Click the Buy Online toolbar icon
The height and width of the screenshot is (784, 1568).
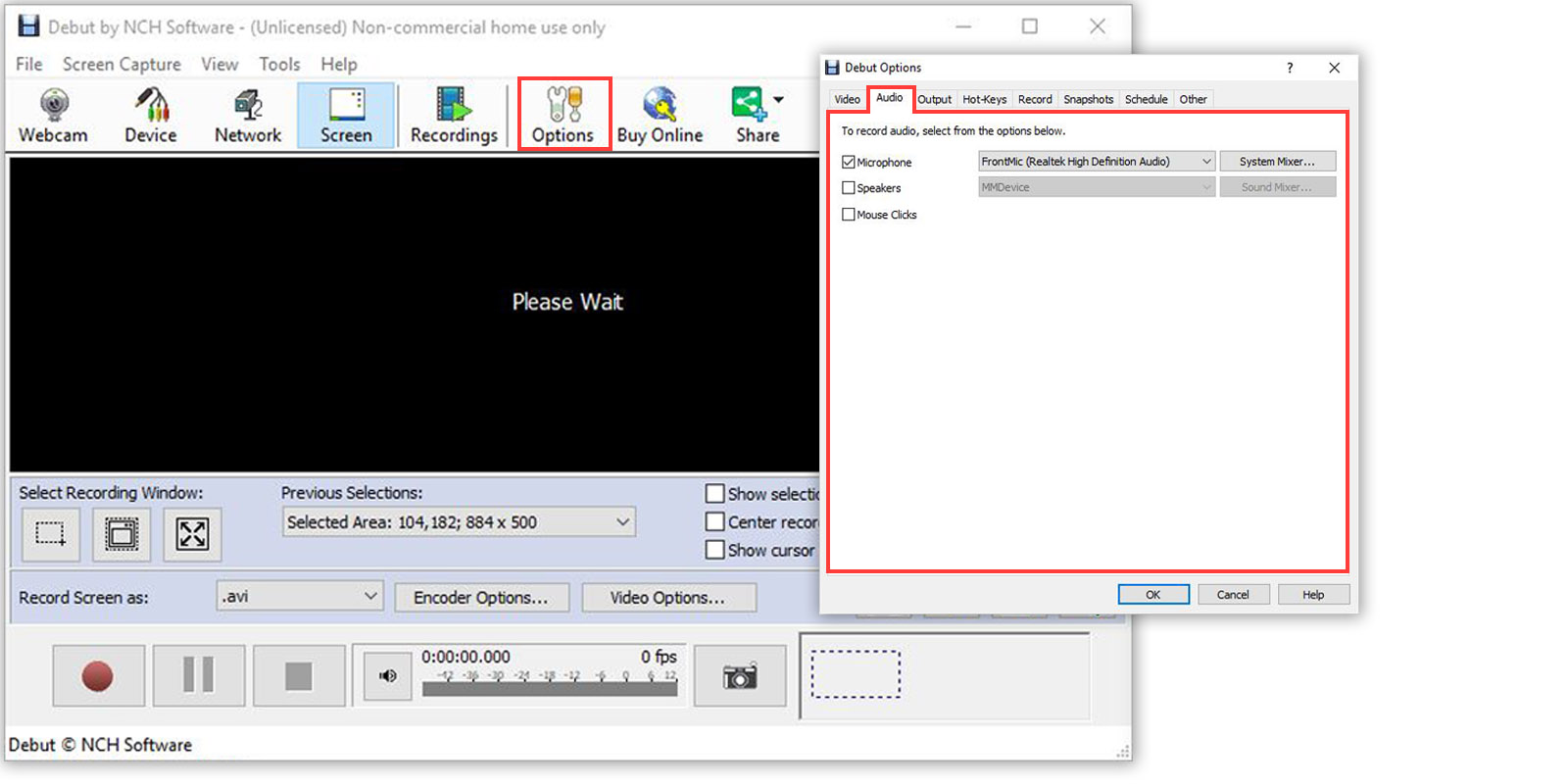(x=660, y=116)
